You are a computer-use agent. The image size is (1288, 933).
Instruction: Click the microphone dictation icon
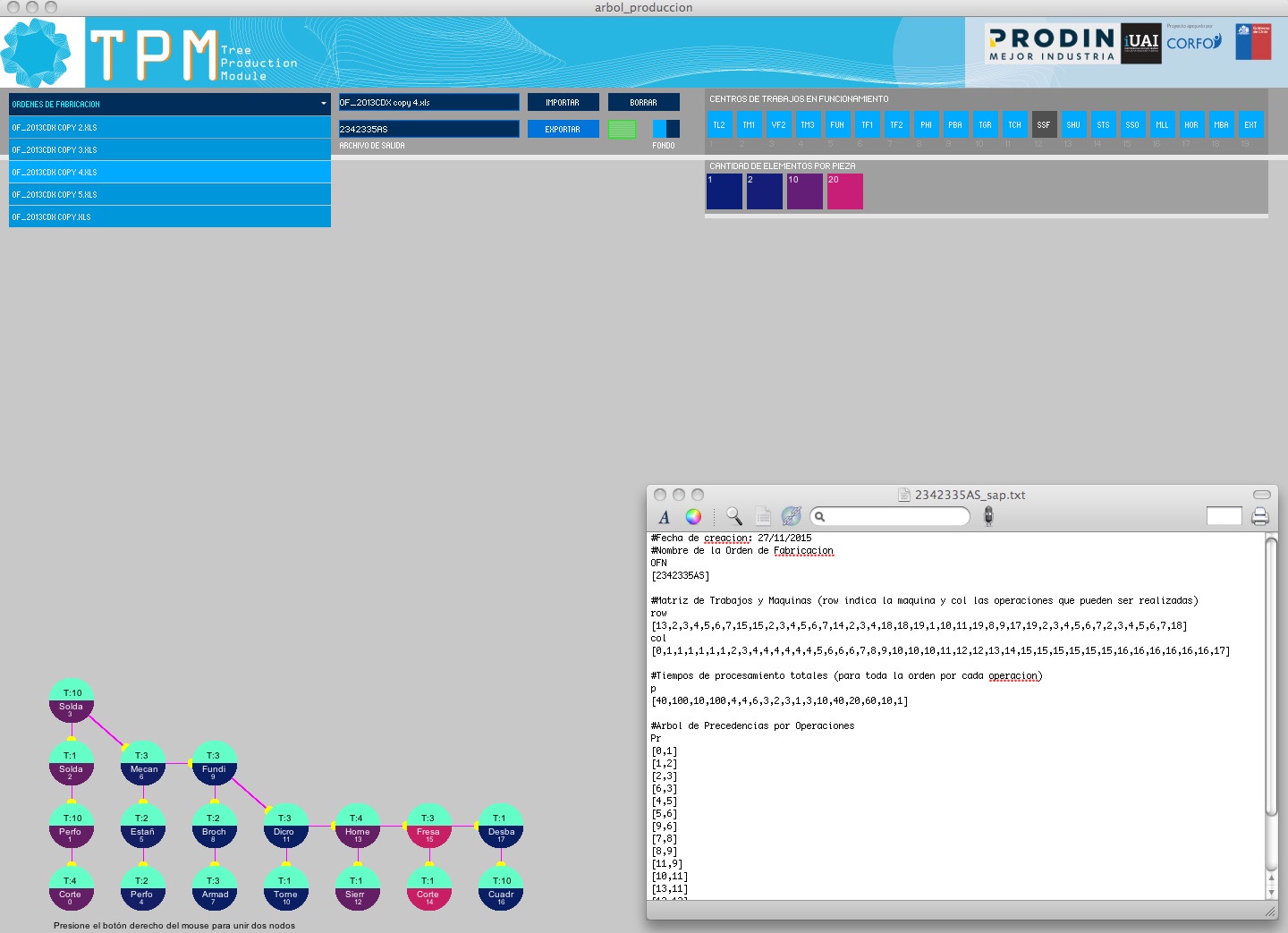tap(988, 516)
